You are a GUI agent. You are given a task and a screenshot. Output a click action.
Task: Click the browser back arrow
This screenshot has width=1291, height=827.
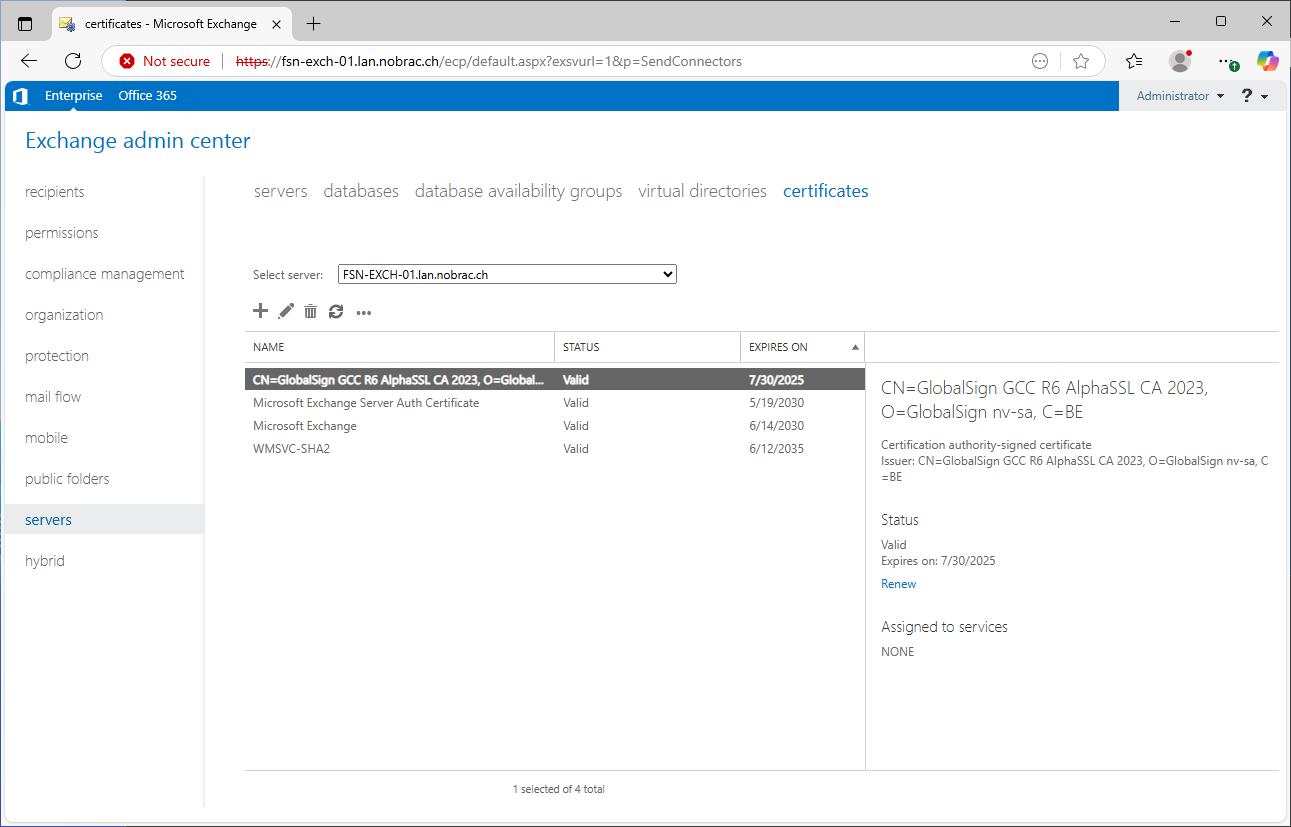tap(29, 61)
